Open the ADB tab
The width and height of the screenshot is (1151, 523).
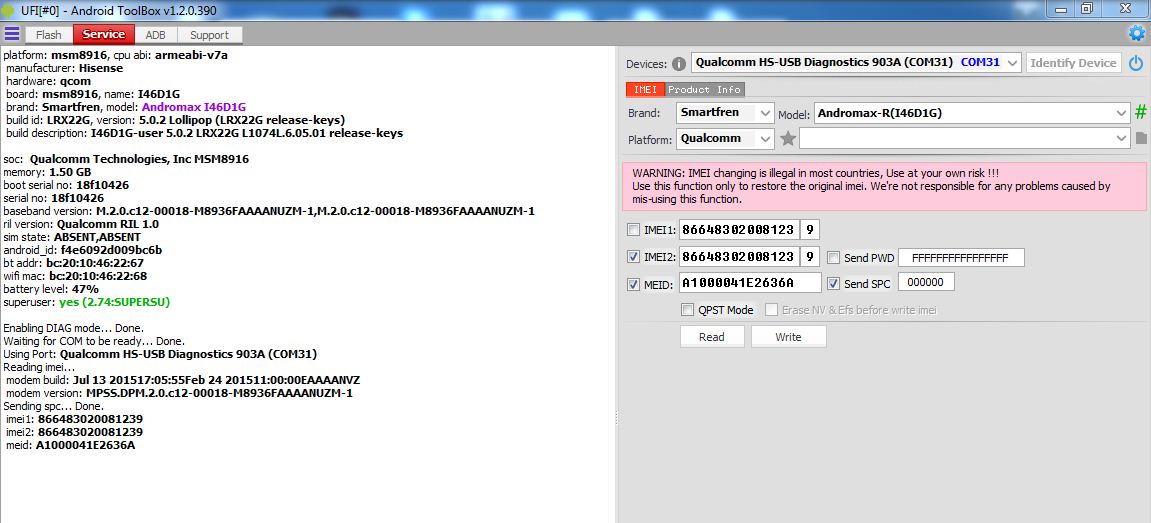point(156,35)
